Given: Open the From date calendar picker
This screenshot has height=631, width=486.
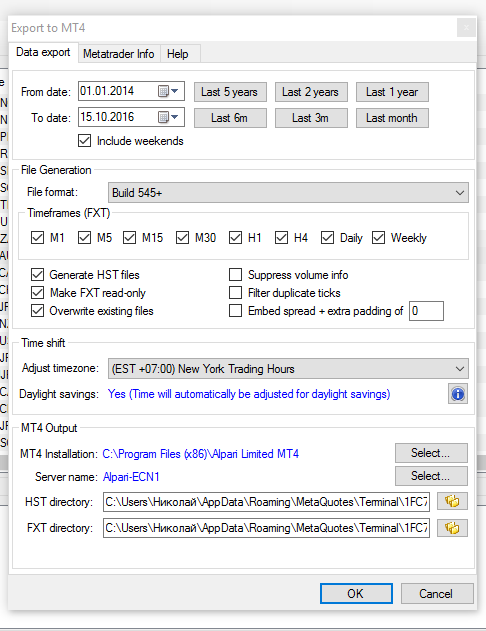Looking at the screenshot, I should click(168, 91).
